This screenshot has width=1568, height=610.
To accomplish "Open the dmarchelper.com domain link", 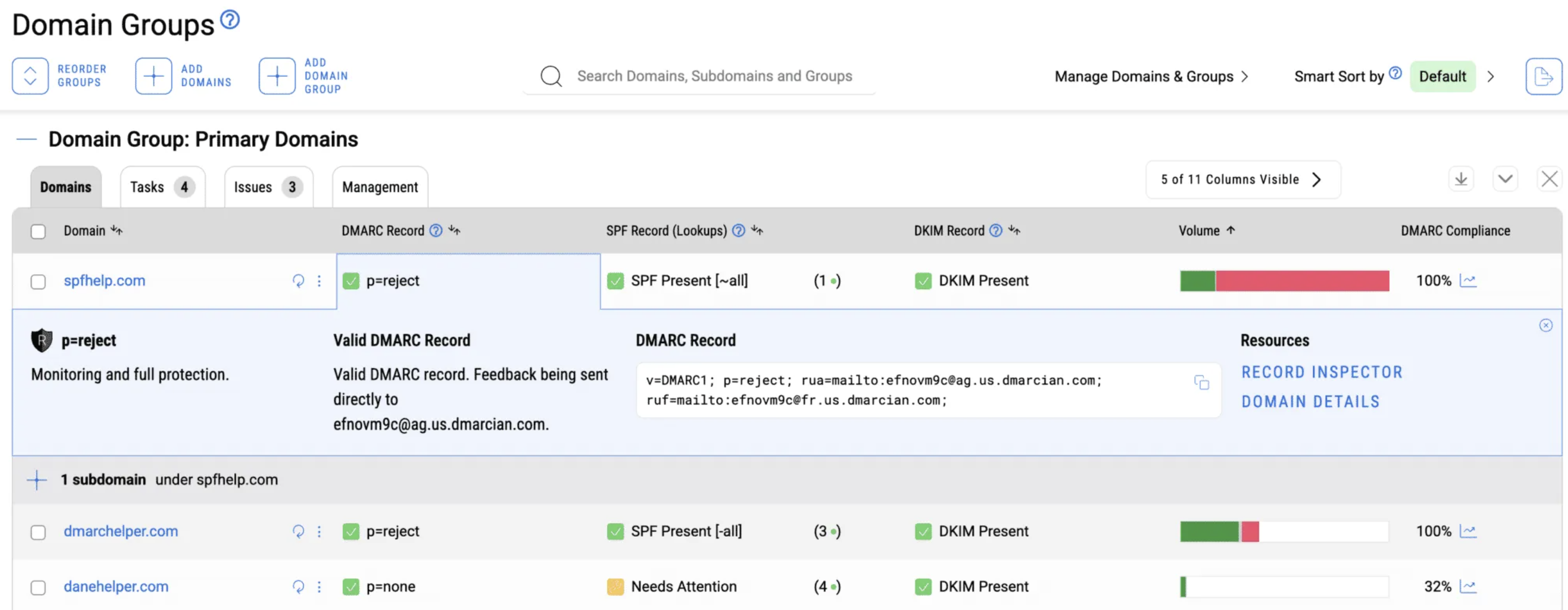I will (x=121, y=531).
